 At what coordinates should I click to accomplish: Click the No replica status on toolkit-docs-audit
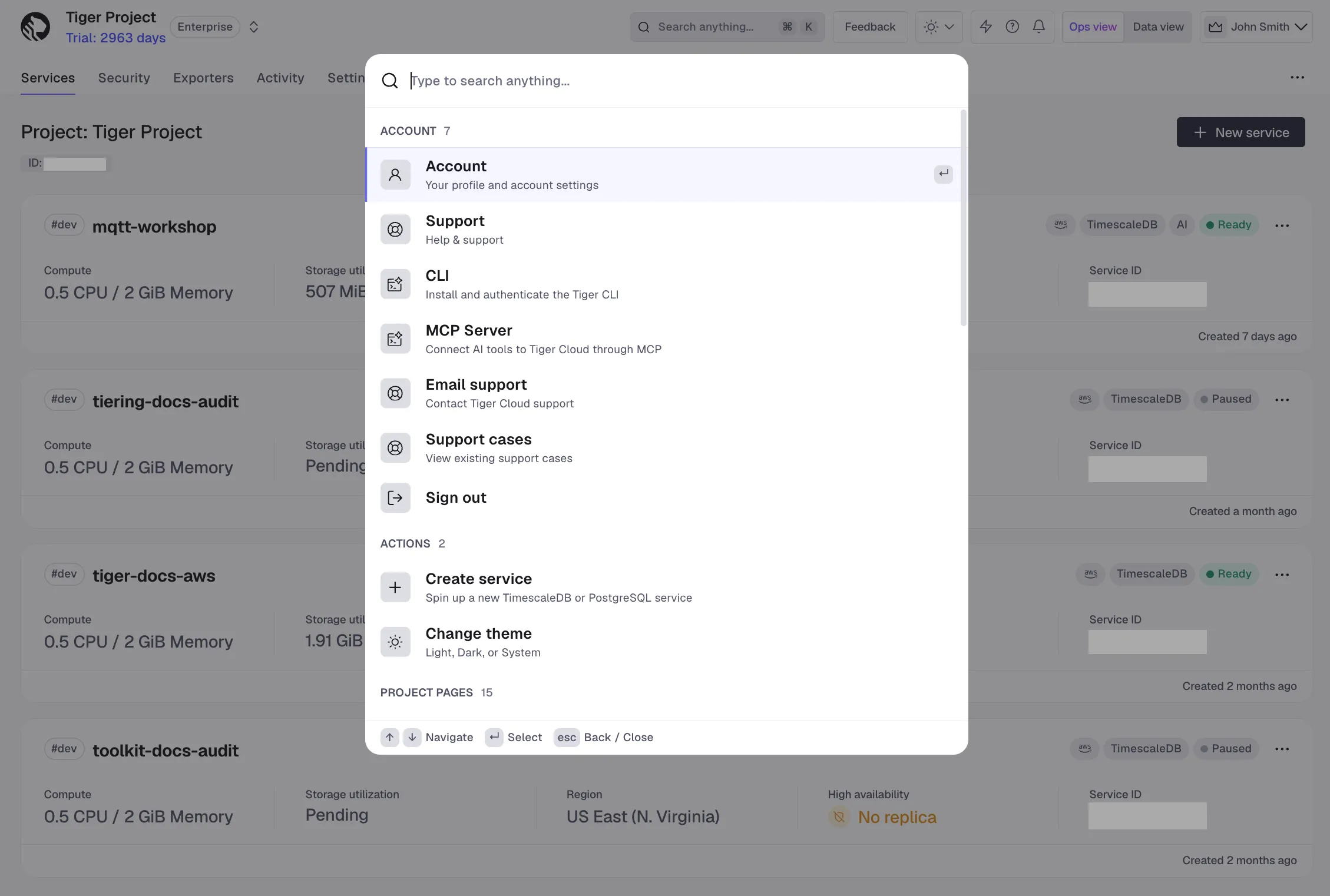(882, 817)
